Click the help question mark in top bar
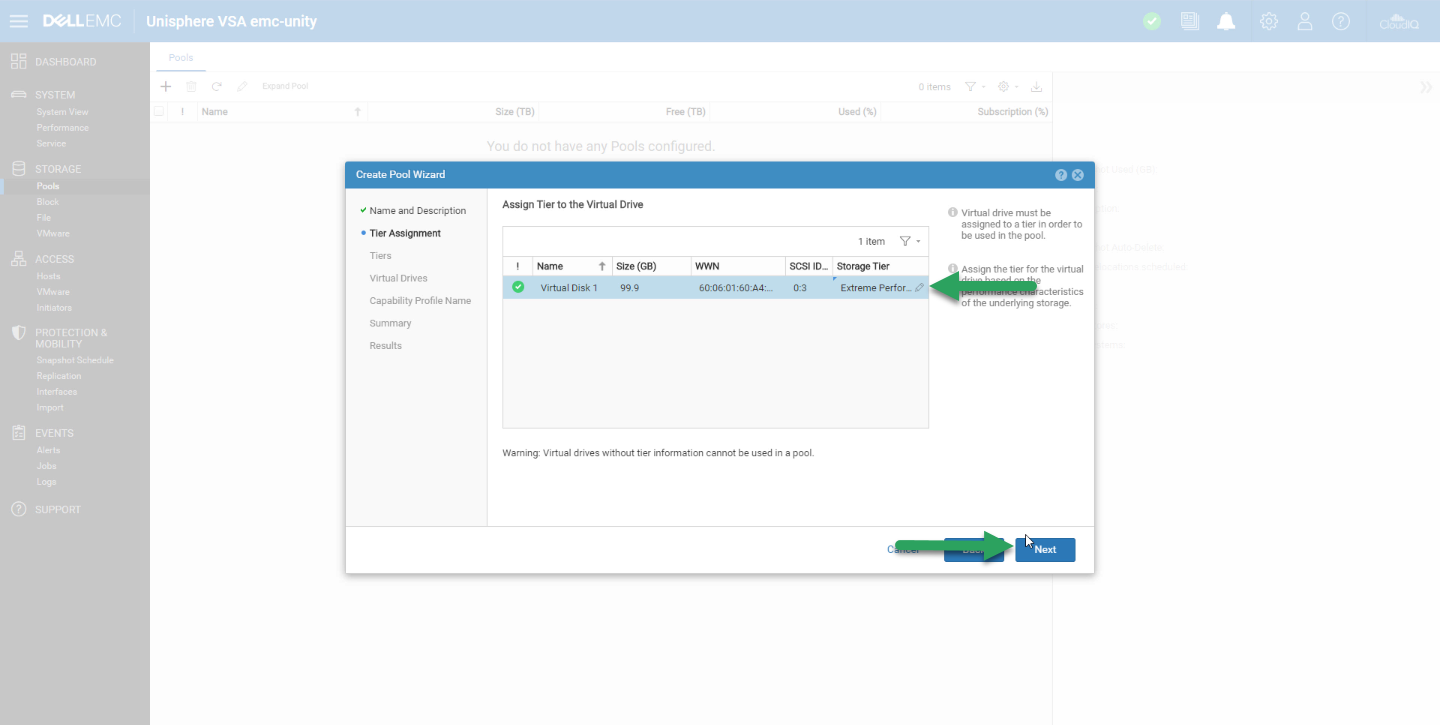Image resolution: width=1440 pixels, height=725 pixels. (1341, 21)
